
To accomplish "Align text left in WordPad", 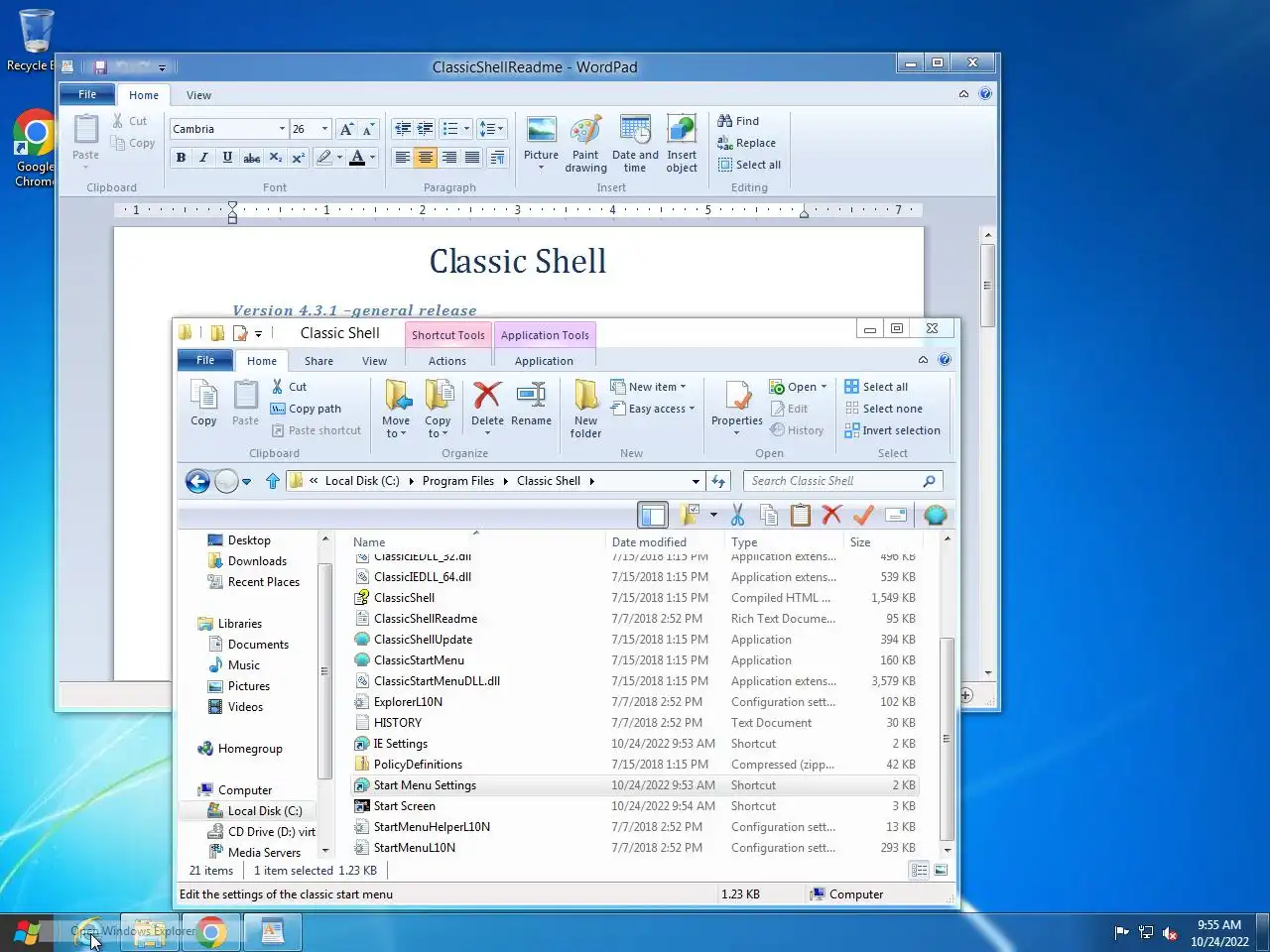I will (x=402, y=158).
